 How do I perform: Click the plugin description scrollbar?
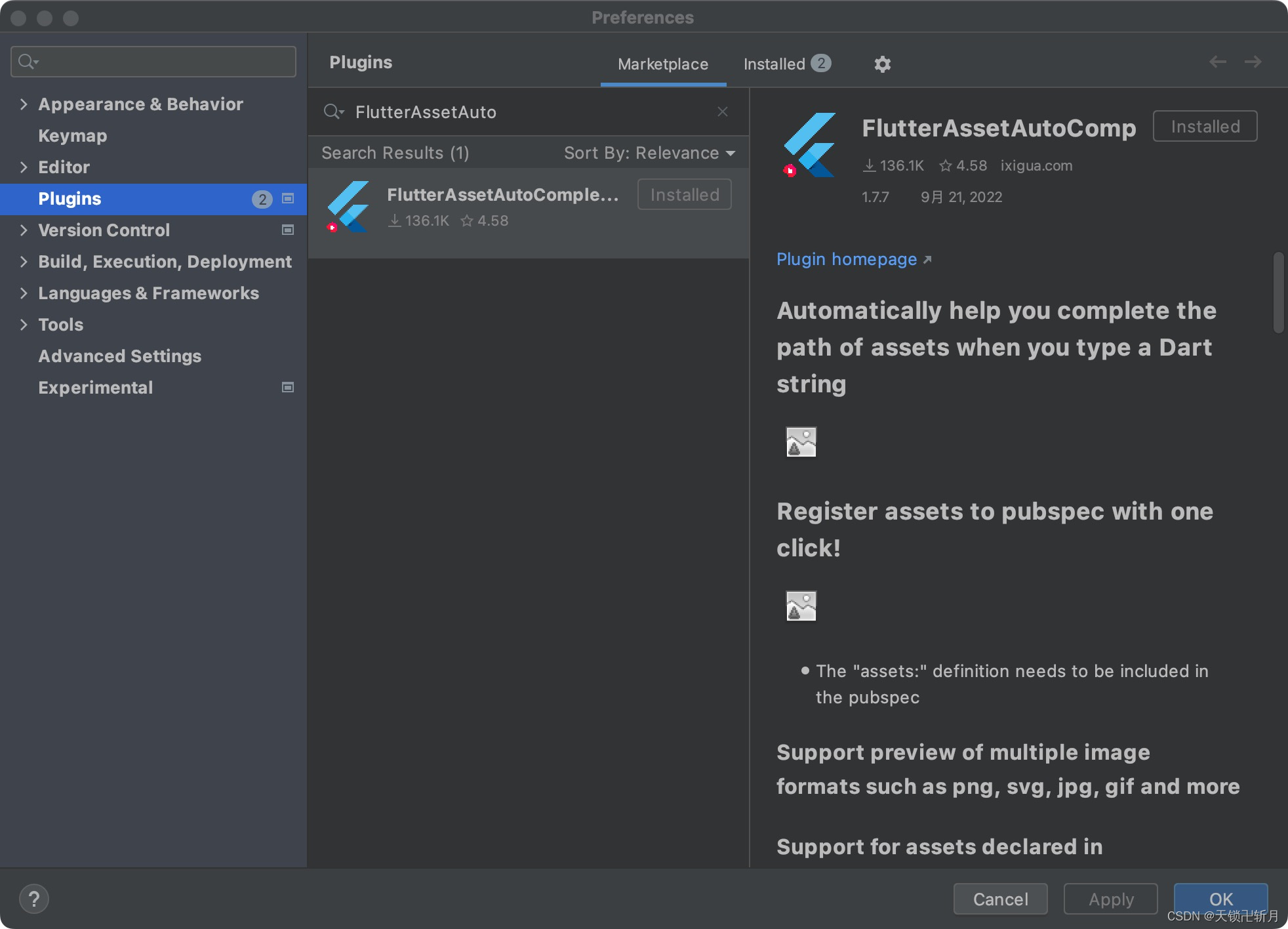tap(1278, 293)
